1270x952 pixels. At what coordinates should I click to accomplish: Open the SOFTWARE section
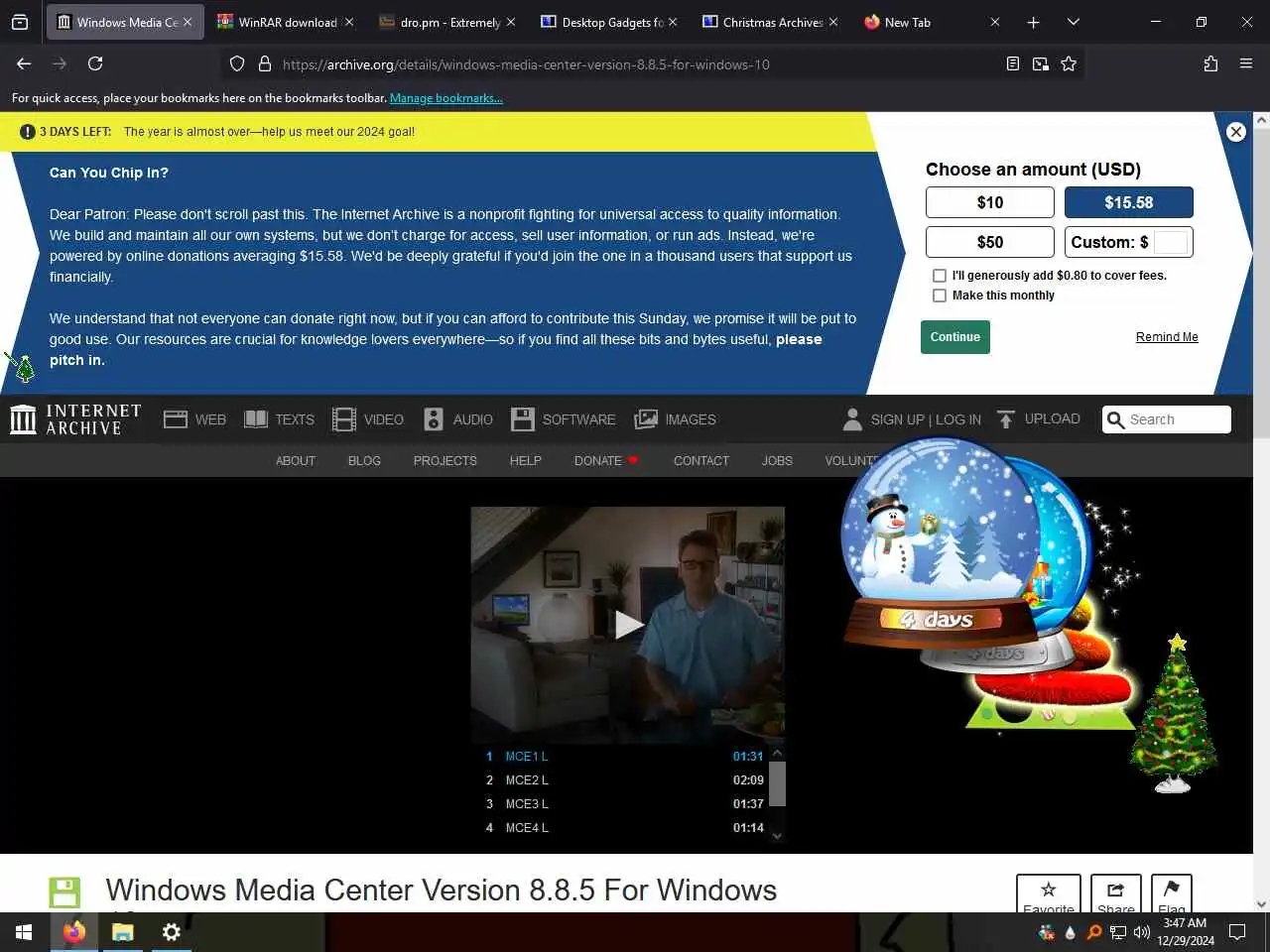click(x=564, y=419)
